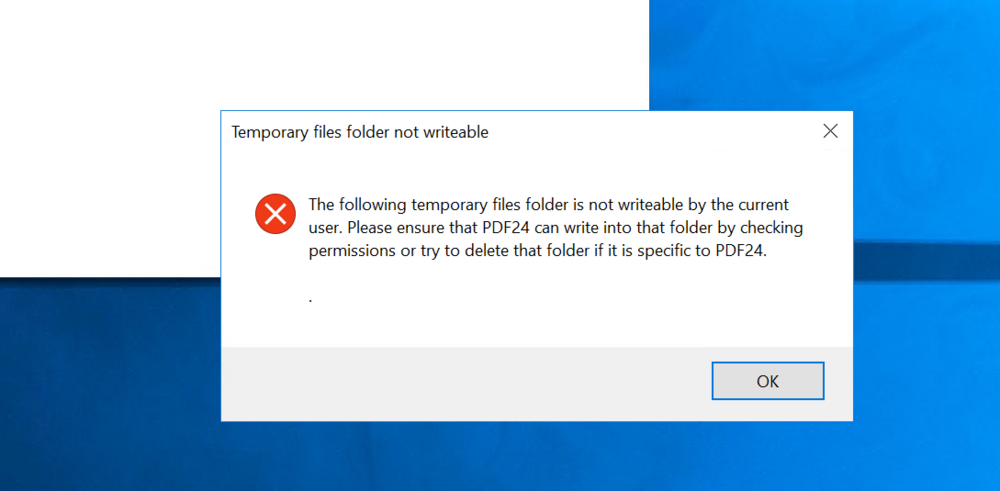Click second message line starting 'user. Please ensure'

click(555, 228)
